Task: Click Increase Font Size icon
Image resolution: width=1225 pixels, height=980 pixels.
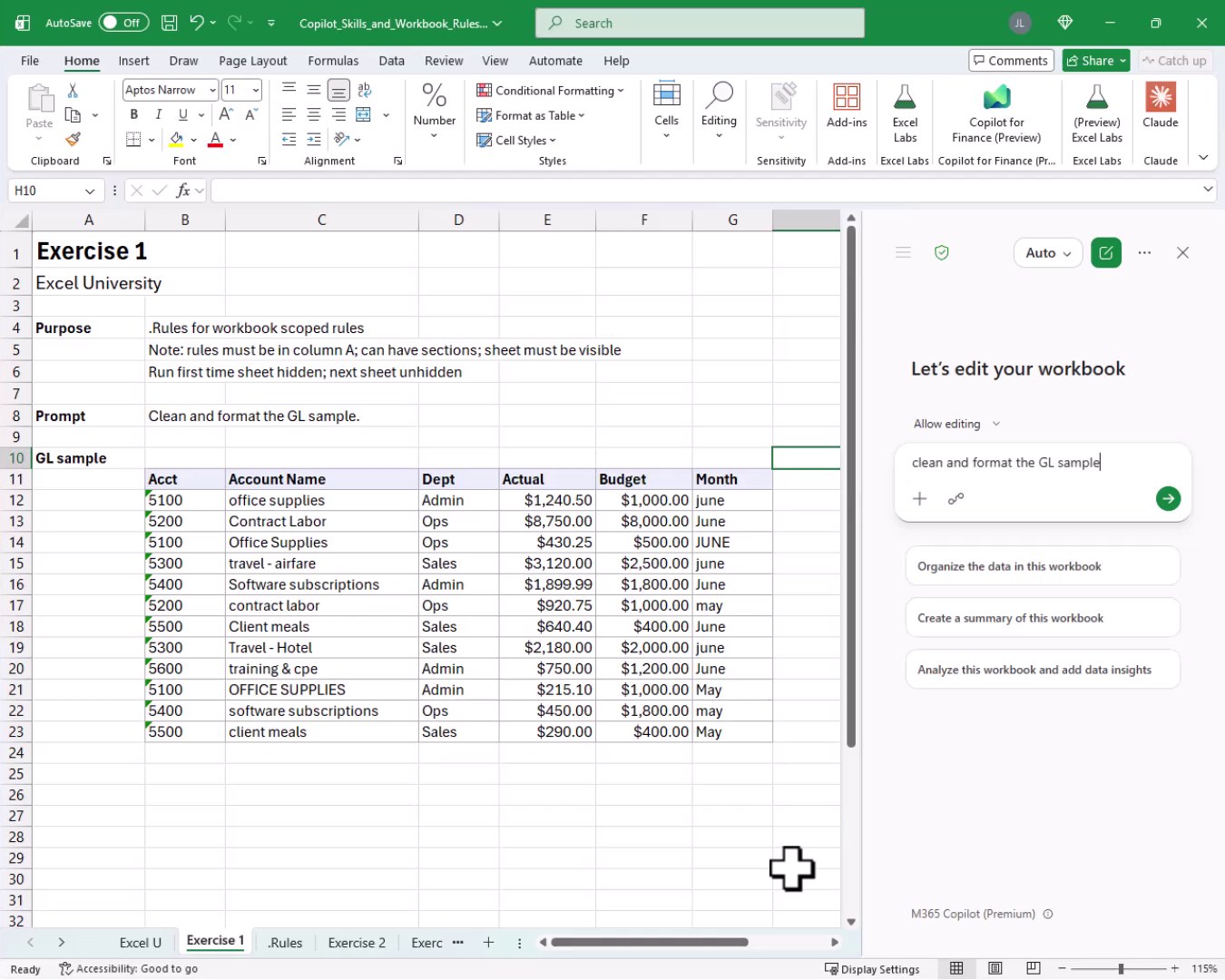Action: tap(226, 114)
